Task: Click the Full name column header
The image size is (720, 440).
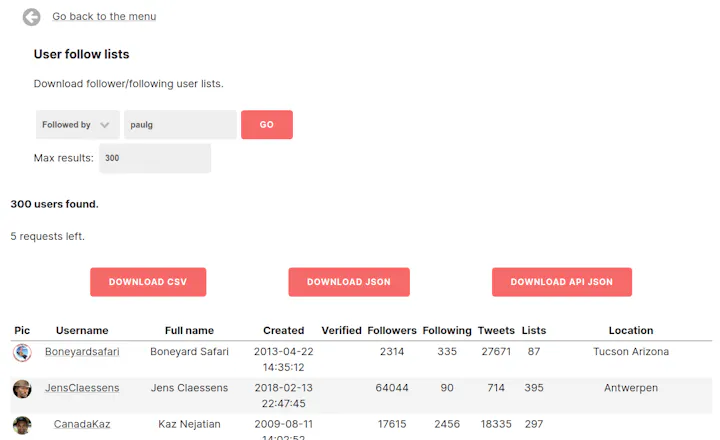Action: (189, 330)
